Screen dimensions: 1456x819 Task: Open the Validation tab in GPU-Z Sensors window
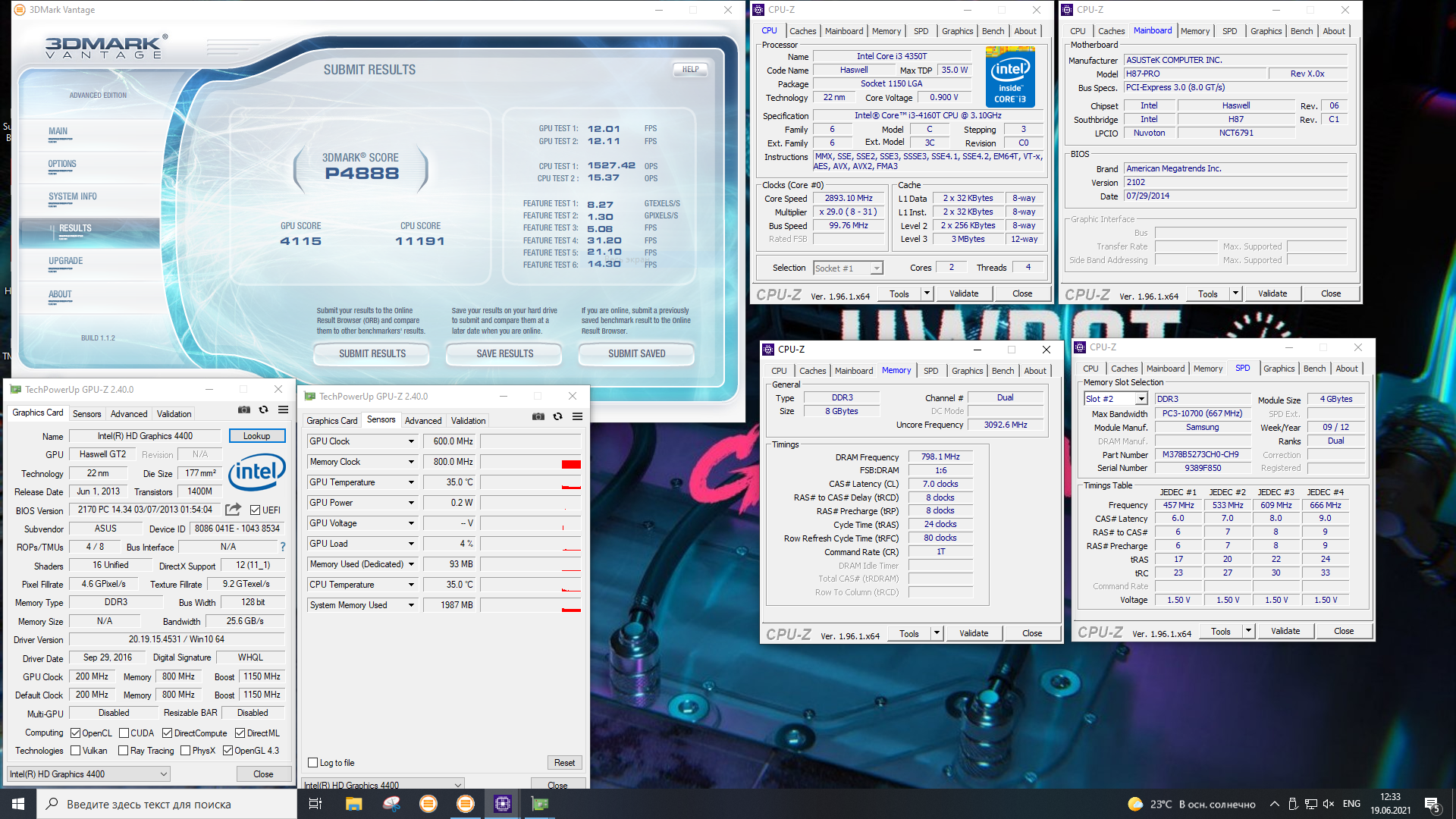pyautogui.click(x=468, y=421)
